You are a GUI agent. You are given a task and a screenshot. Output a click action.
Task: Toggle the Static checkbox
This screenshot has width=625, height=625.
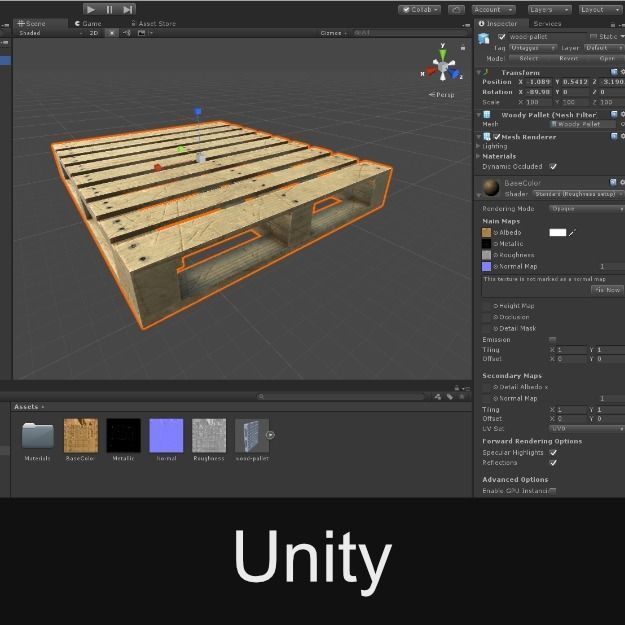(x=593, y=37)
